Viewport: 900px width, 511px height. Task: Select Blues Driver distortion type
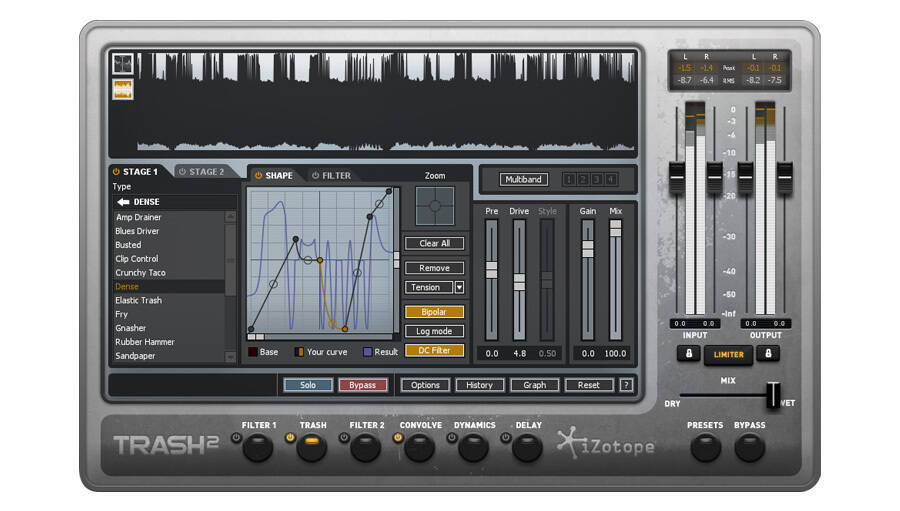[x=169, y=231]
